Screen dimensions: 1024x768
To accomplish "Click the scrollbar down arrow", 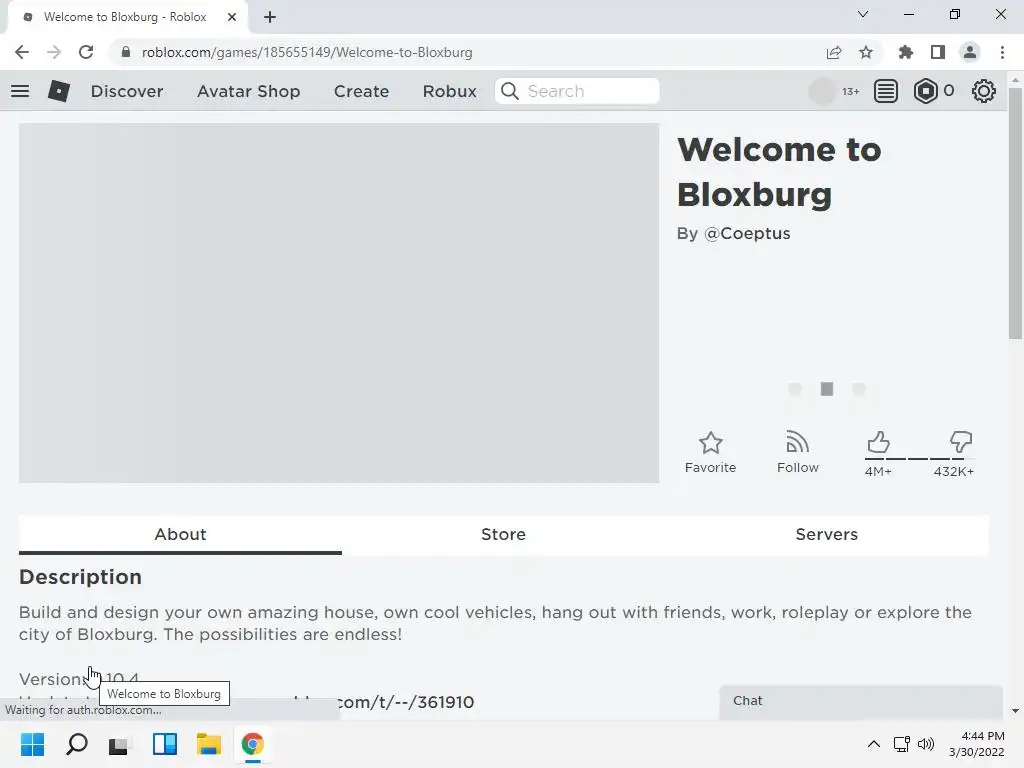I will click(x=1015, y=711).
